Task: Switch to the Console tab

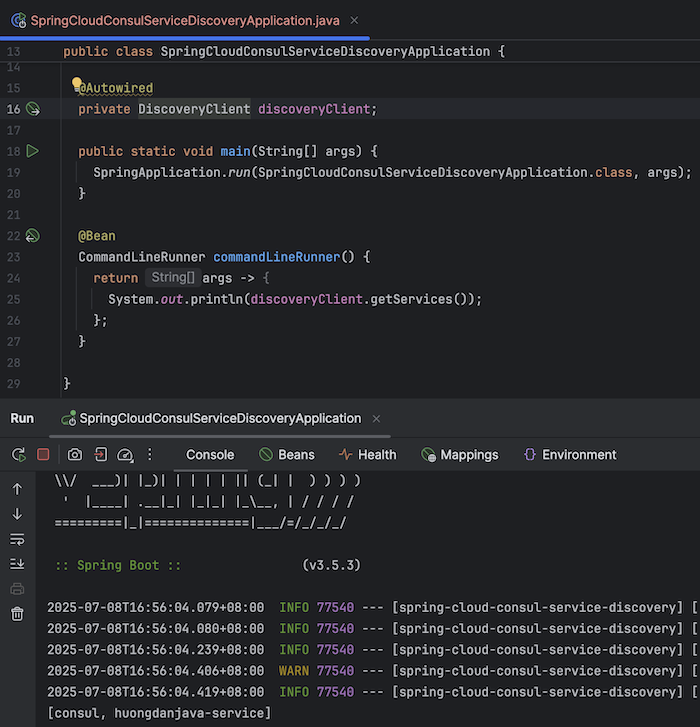Action: pos(210,455)
